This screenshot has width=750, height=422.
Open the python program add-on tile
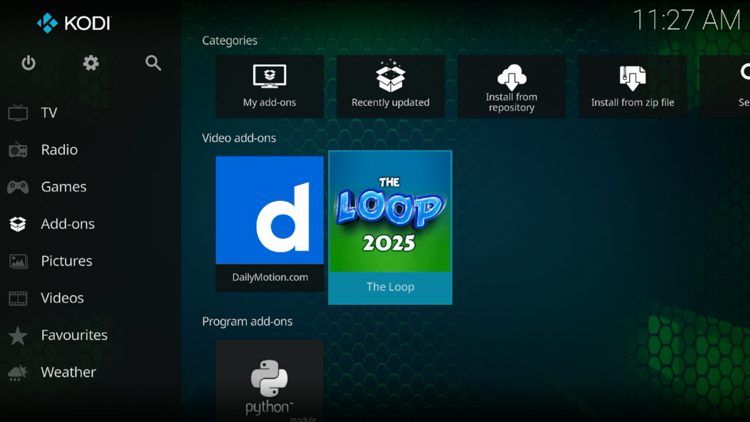(x=270, y=381)
